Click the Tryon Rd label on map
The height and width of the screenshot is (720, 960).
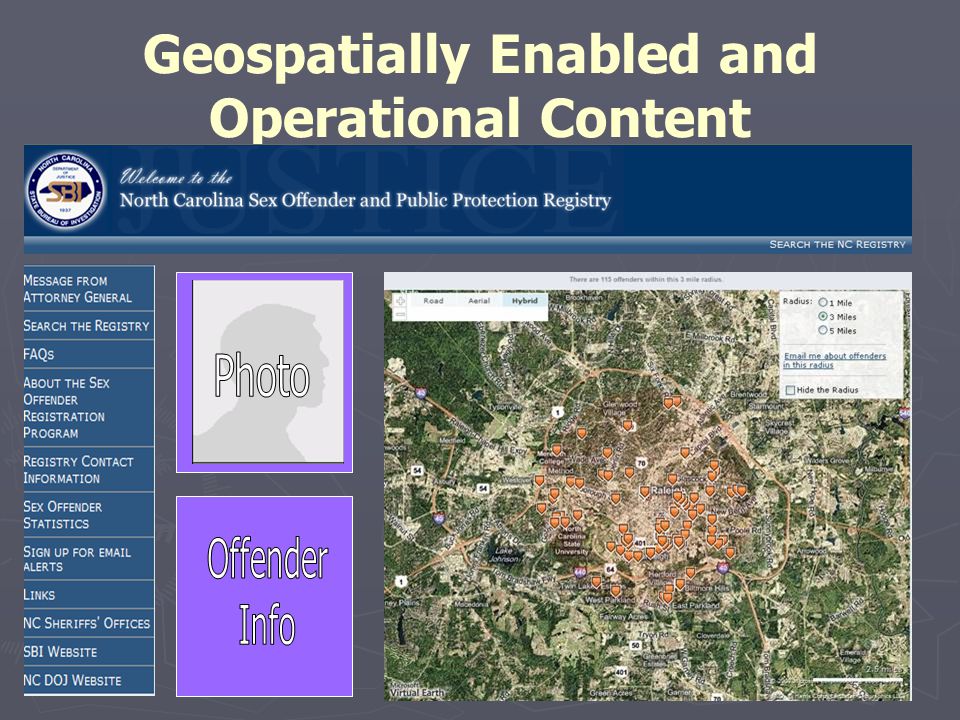[x=653, y=634]
